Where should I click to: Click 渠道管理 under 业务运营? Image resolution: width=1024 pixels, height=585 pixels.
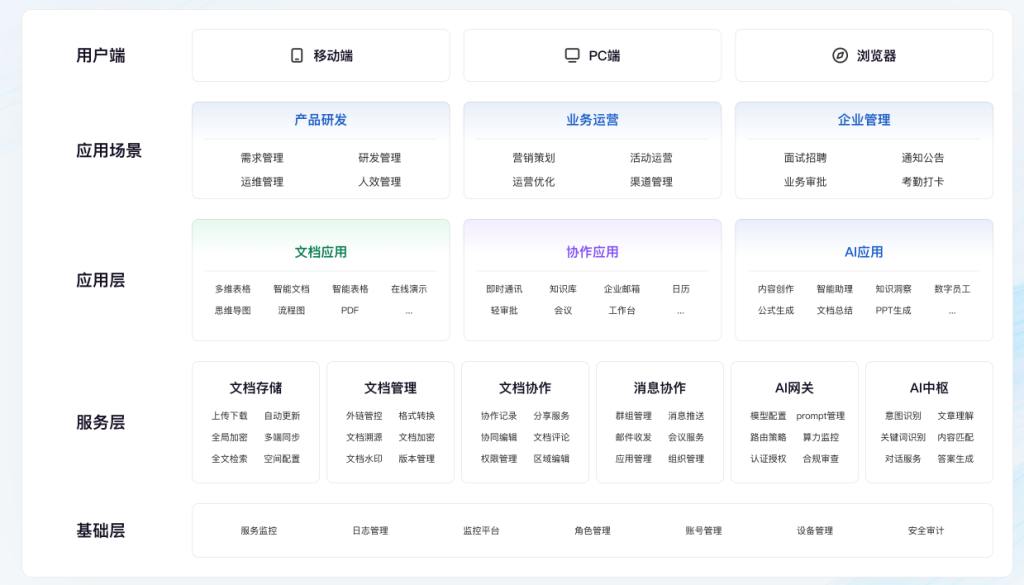[x=651, y=182]
